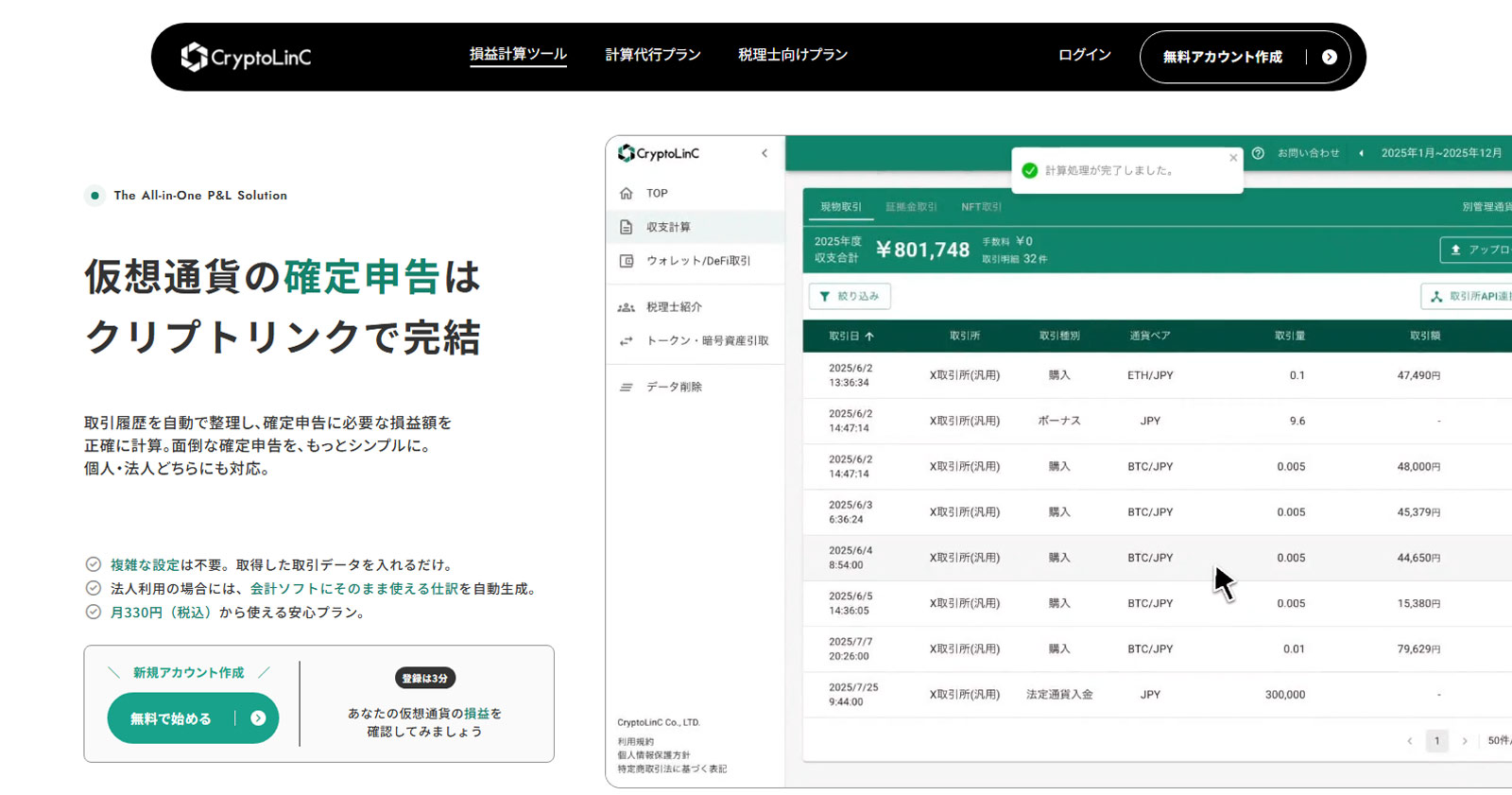Click the お問い合わせ link

(x=1309, y=153)
